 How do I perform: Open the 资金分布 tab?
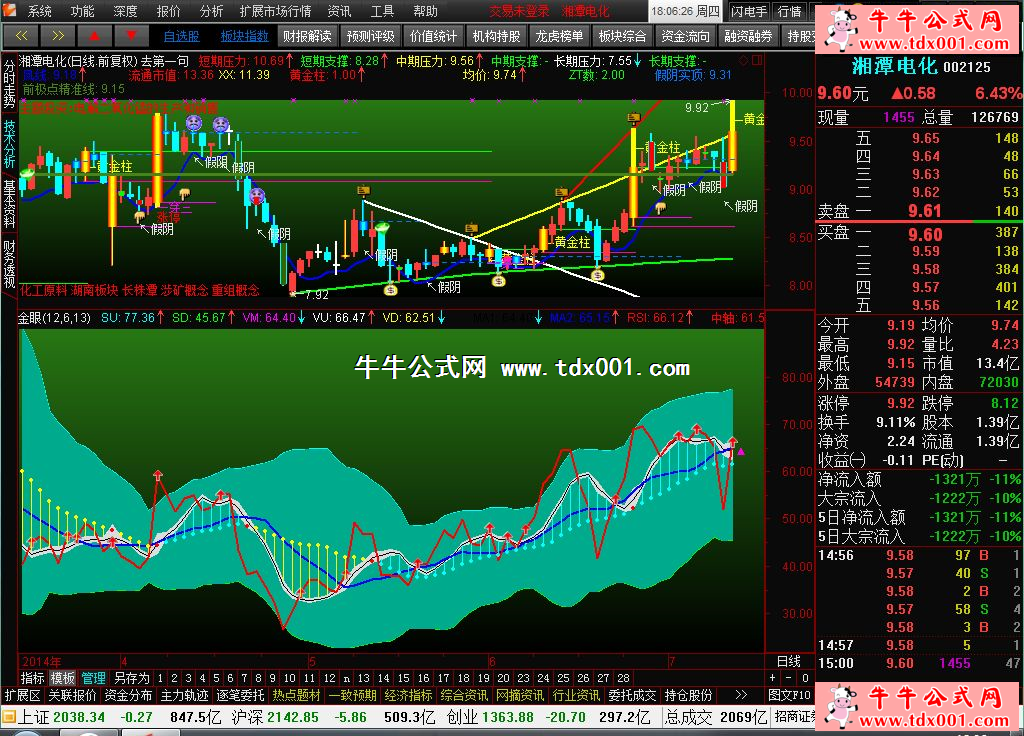click(x=129, y=695)
